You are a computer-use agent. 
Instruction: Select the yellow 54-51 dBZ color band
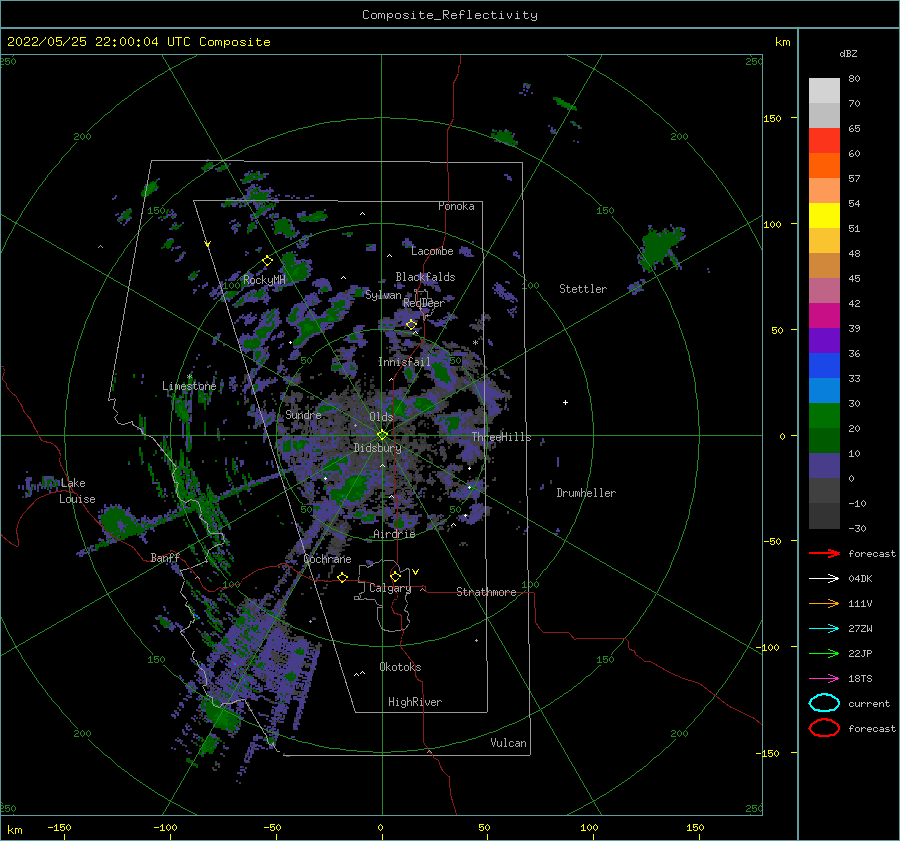pyautogui.click(x=824, y=216)
